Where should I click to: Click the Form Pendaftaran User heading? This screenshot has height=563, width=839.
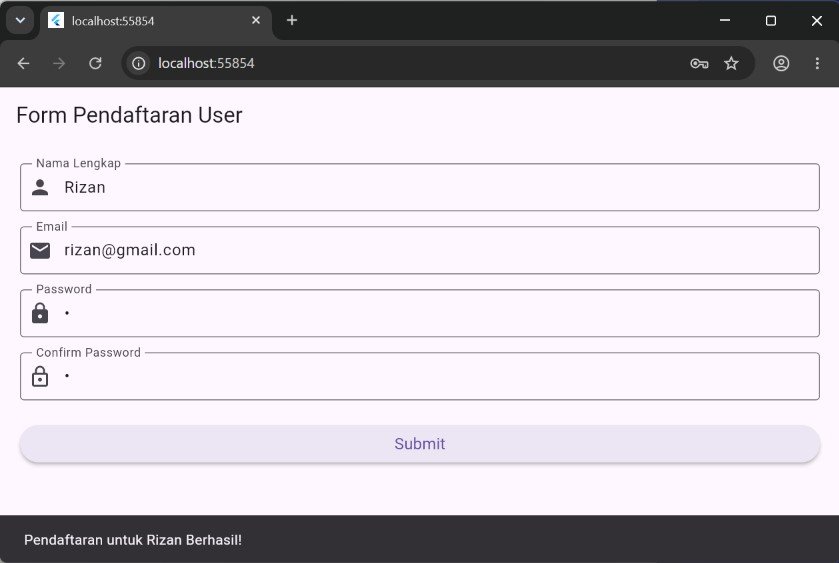(129, 115)
